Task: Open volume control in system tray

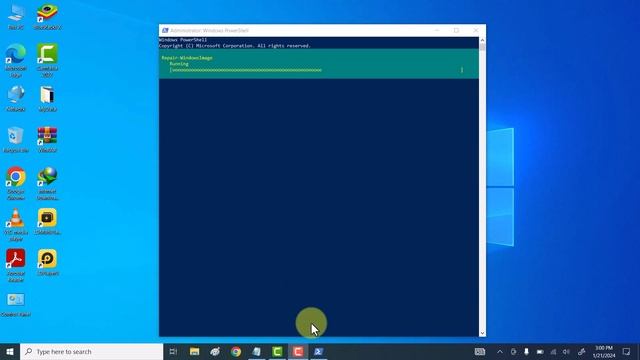Action: [x=566, y=351]
